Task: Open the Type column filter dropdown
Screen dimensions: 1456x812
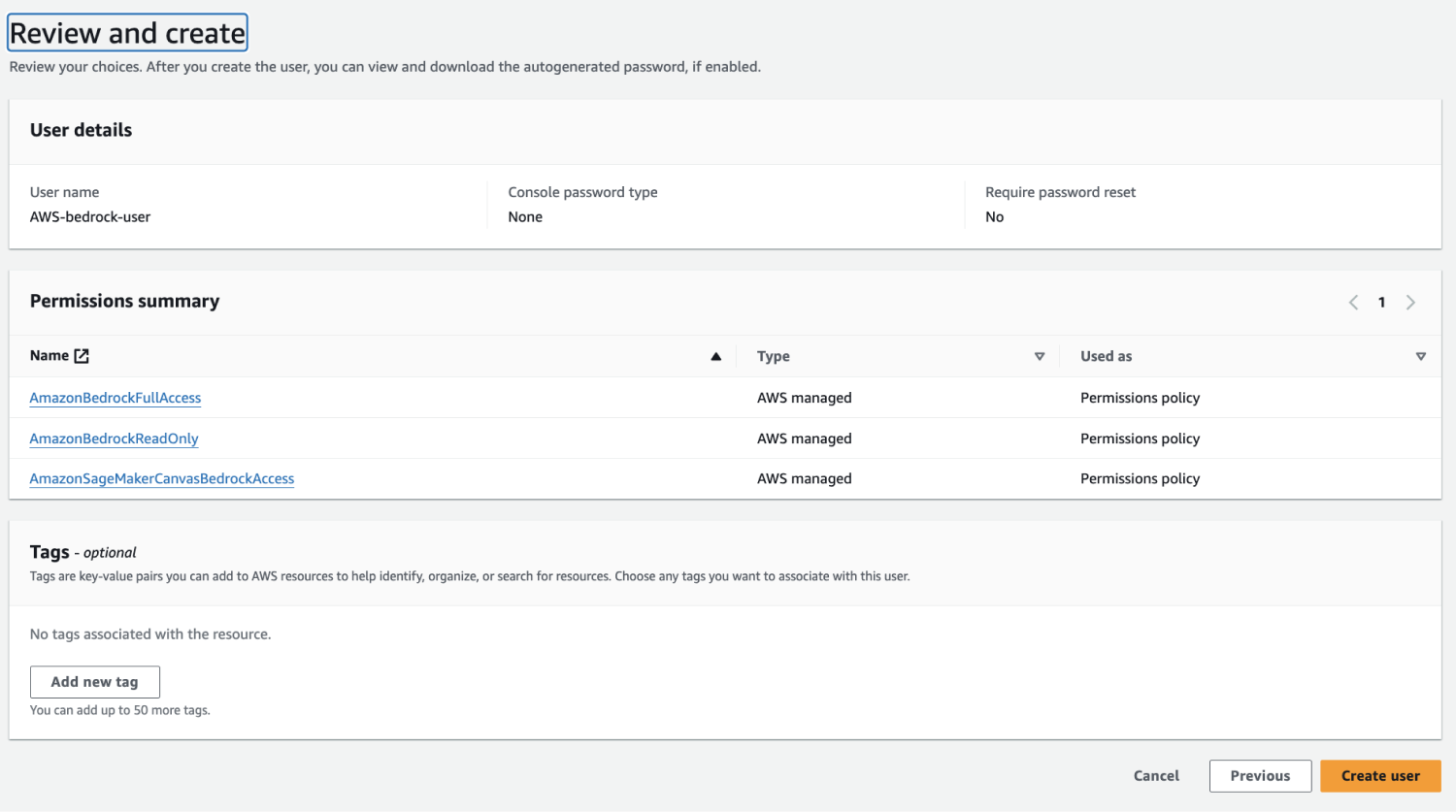Action: [x=1039, y=356]
